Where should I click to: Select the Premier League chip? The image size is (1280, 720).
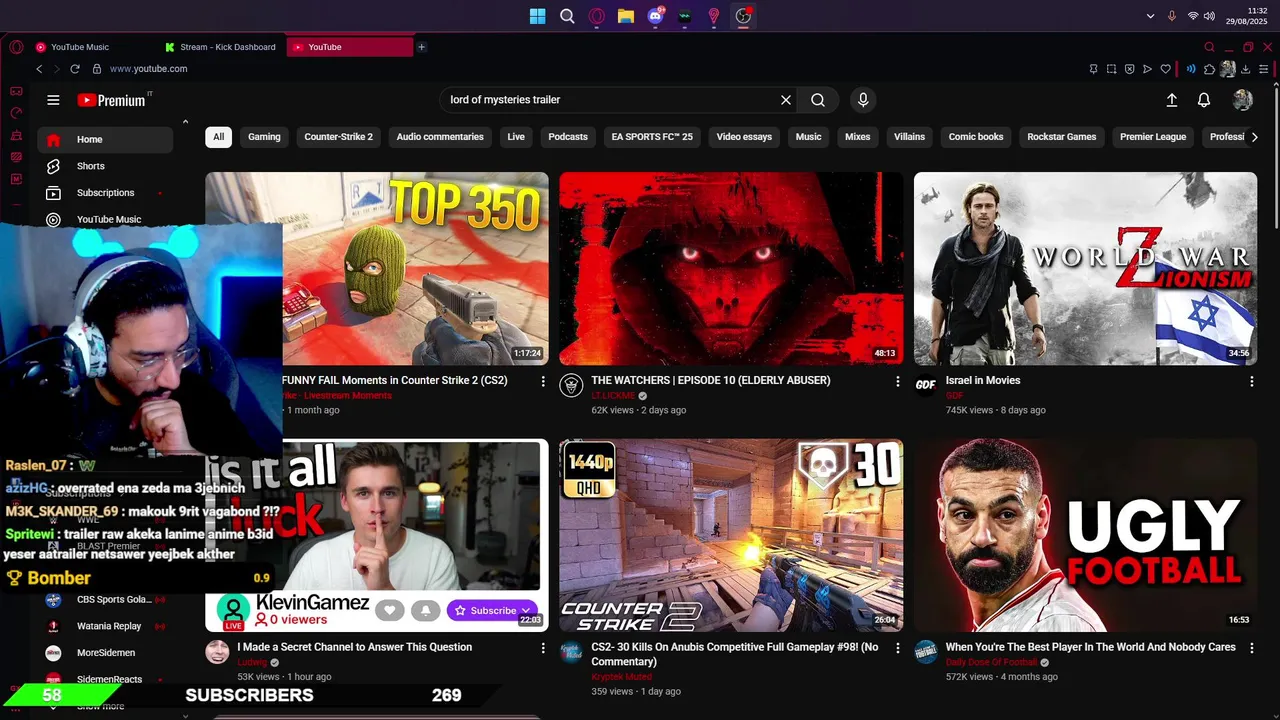1153,137
